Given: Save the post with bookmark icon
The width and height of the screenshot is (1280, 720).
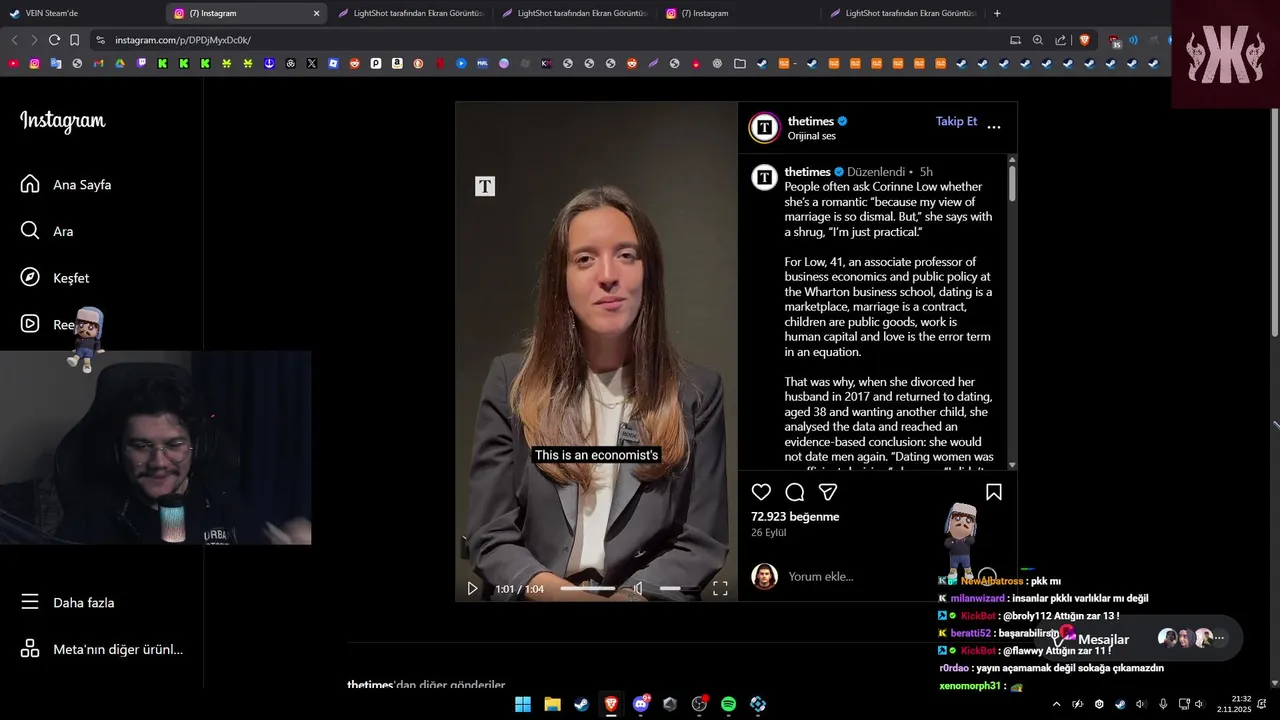Looking at the screenshot, I should point(994,492).
